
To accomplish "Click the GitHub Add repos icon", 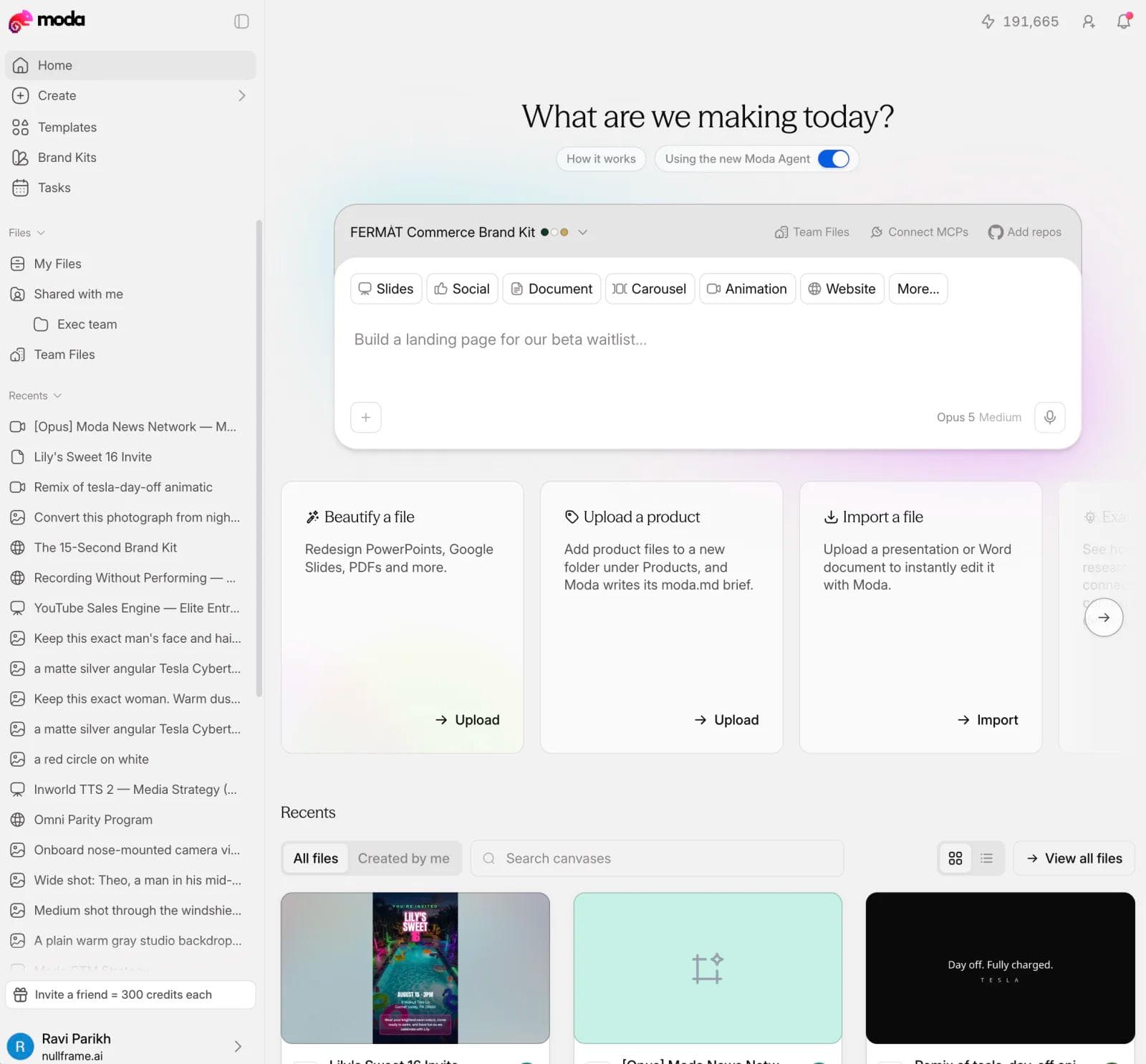I will (x=996, y=232).
